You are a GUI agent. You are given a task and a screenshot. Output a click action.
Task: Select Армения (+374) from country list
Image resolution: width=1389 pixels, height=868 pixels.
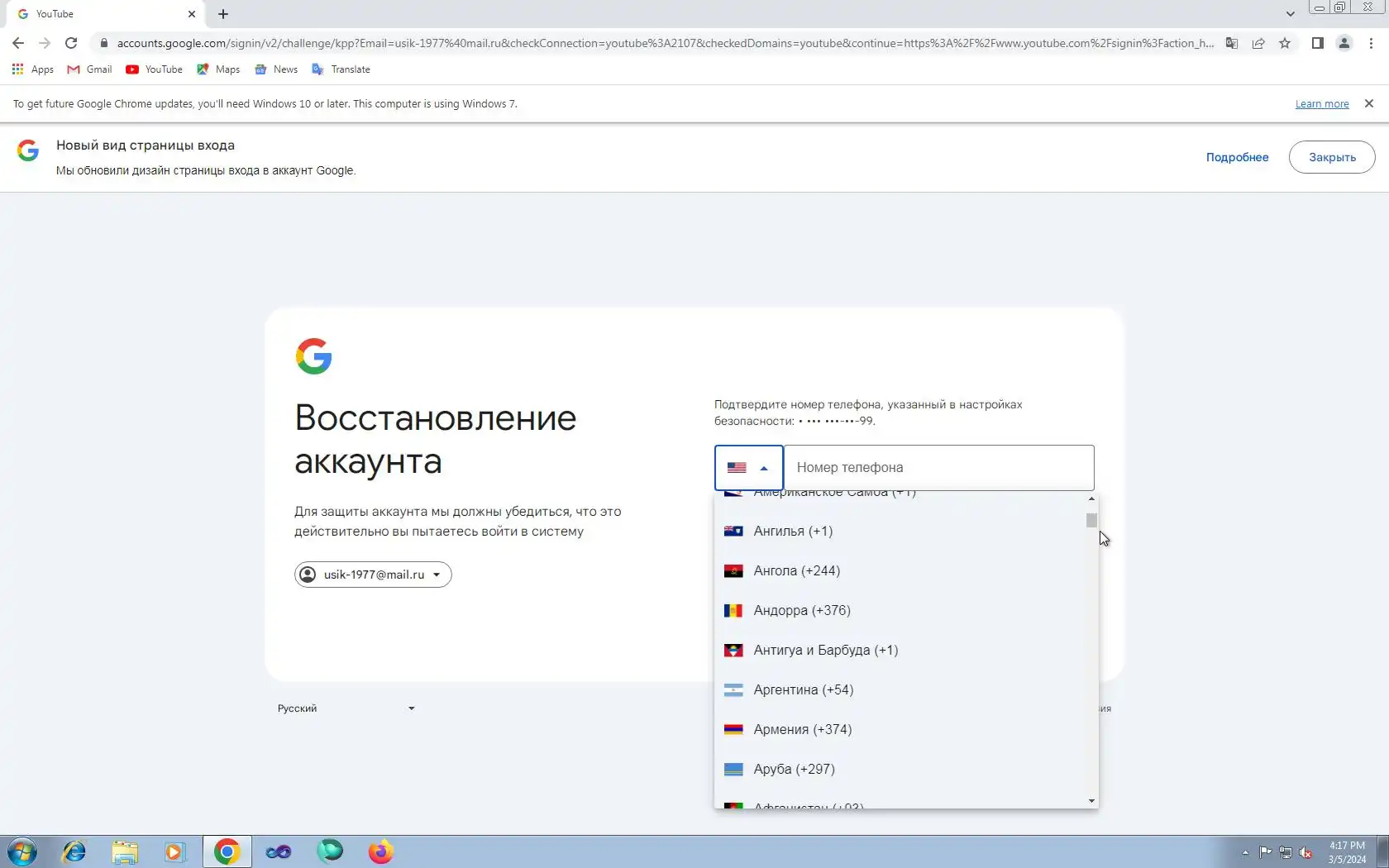click(901, 729)
